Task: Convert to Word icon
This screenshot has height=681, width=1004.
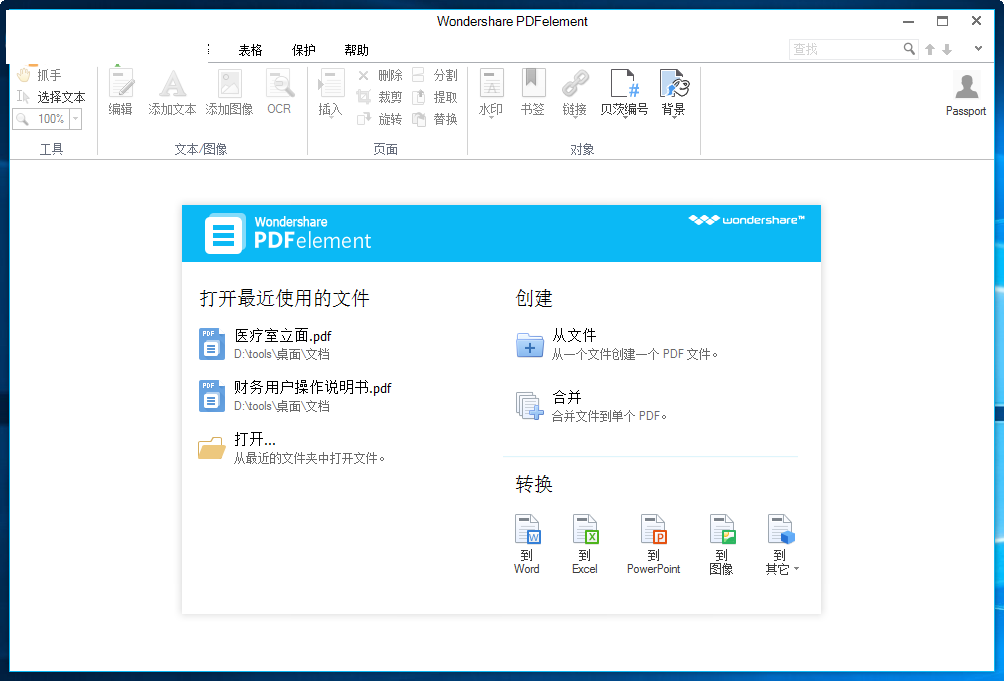Action: pyautogui.click(x=527, y=544)
